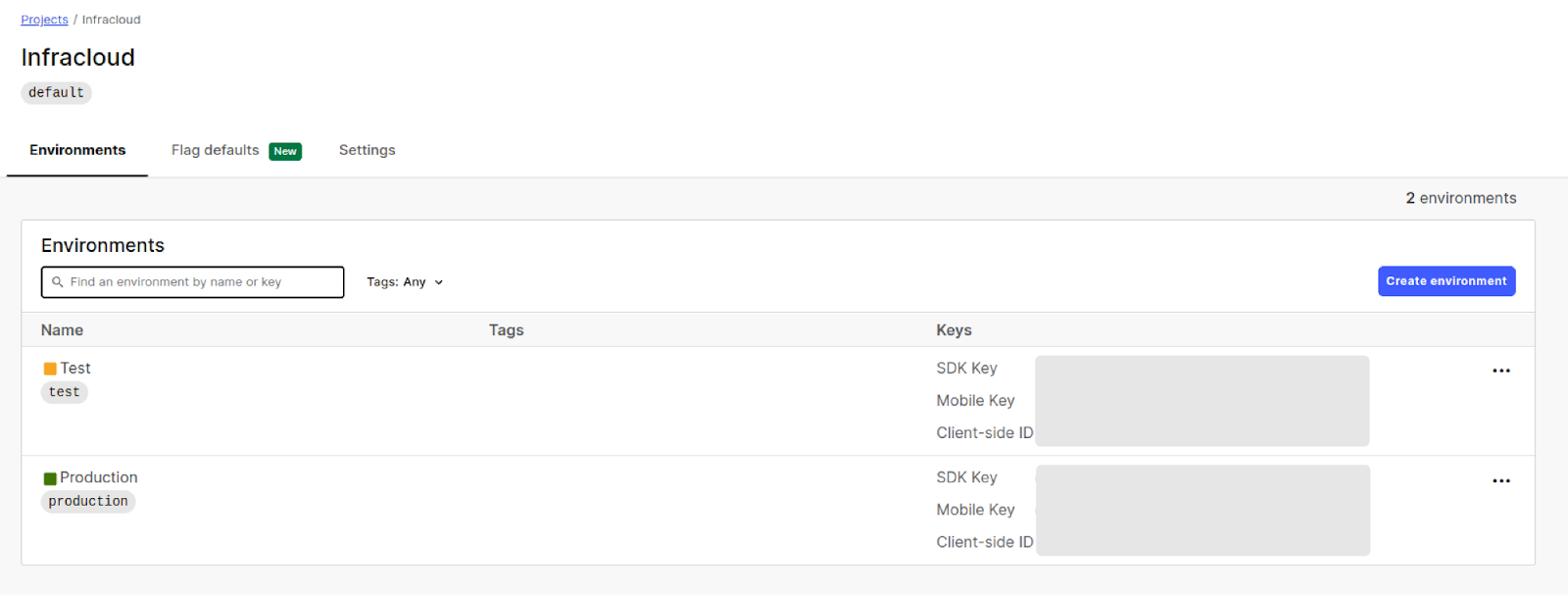Click the Test environment name
Image resolution: width=1568 pixels, height=596 pixels.
click(75, 369)
